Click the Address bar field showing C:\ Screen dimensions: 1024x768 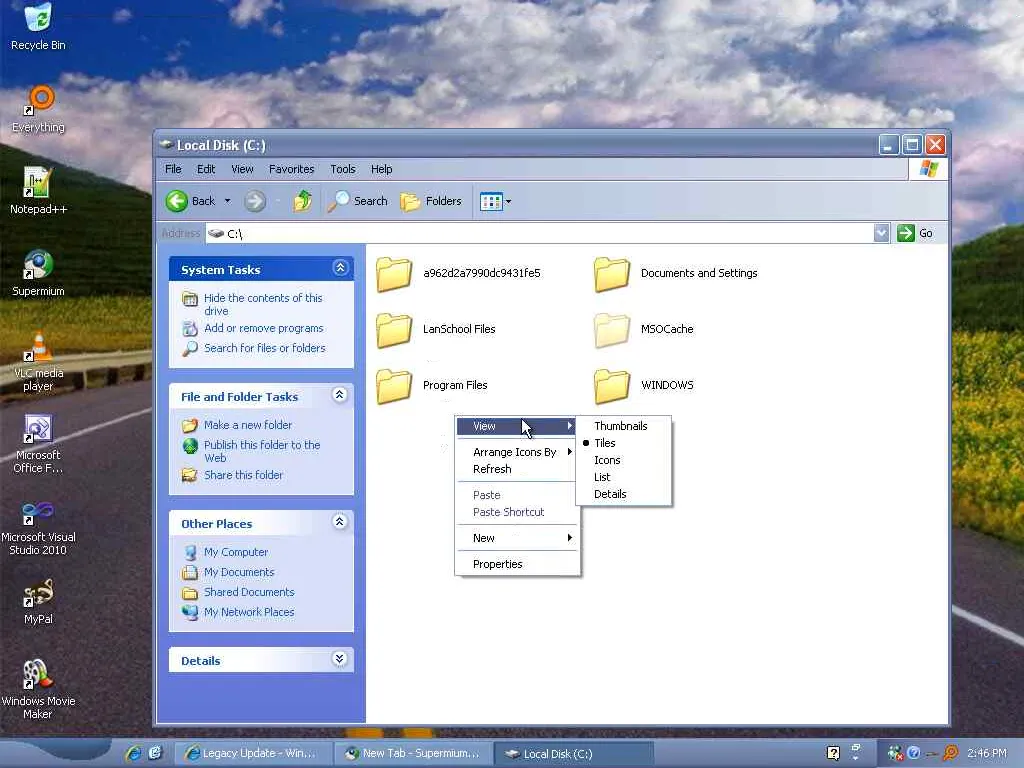539,233
